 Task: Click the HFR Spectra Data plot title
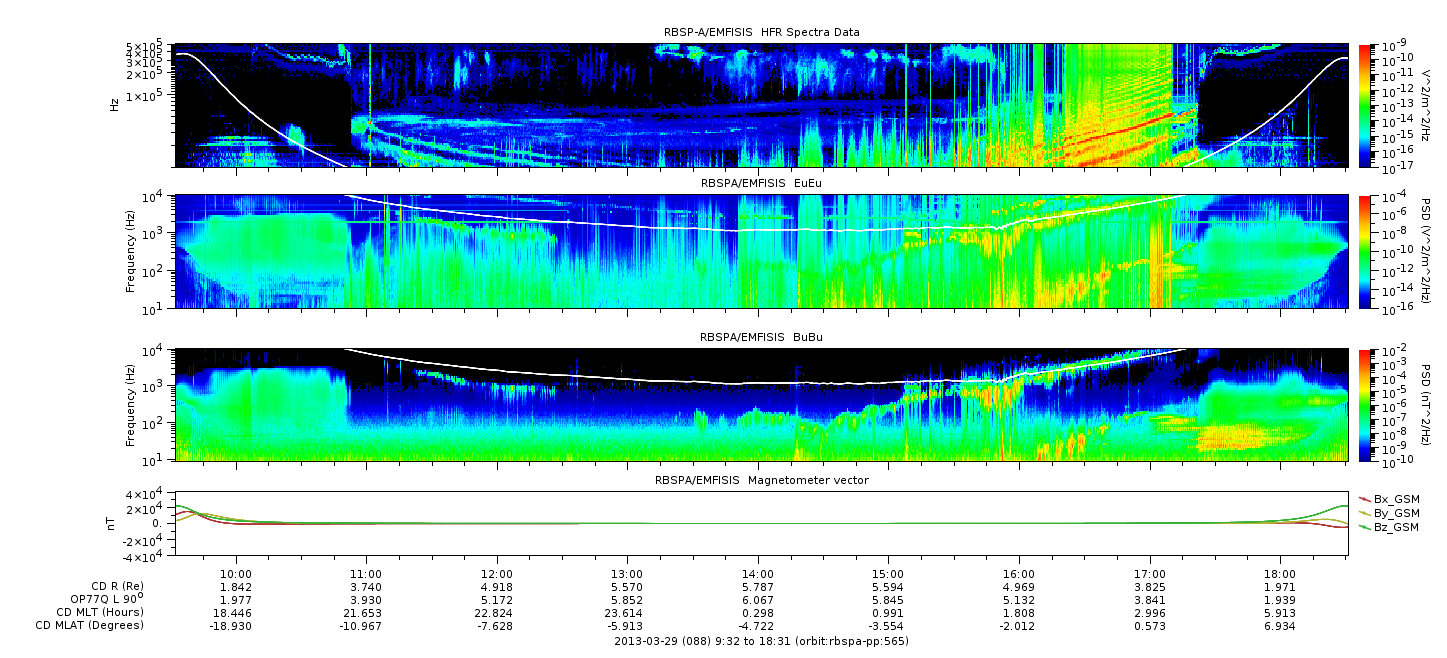coord(761,33)
